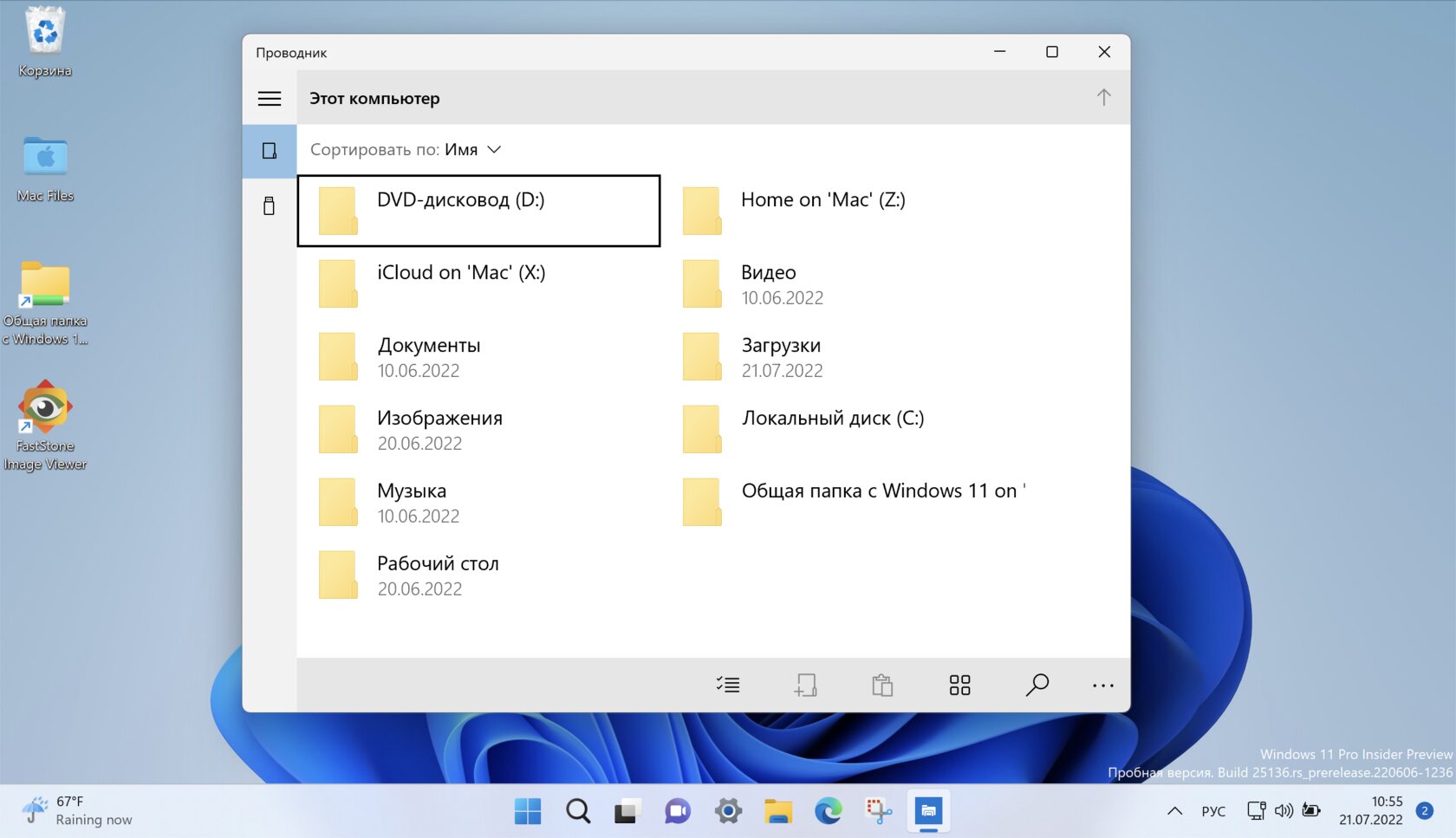Select the removable drive sidebar icon
The height and width of the screenshot is (838, 1456).
[270, 205]
